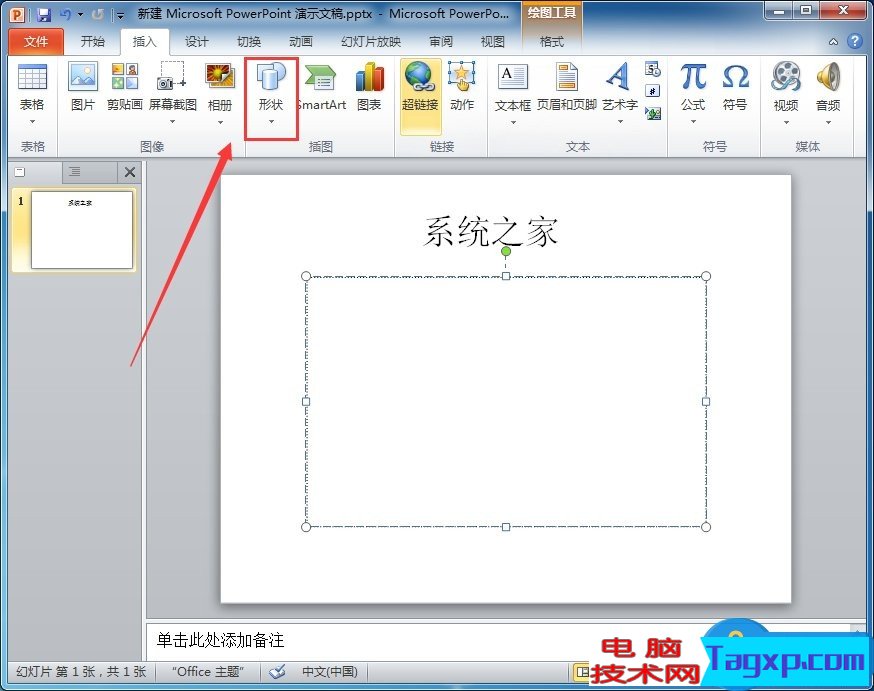This screenshot has width=874, height=691.
Task: Expand the 表格 table dropdown arrow
Action: click(32, 121)
